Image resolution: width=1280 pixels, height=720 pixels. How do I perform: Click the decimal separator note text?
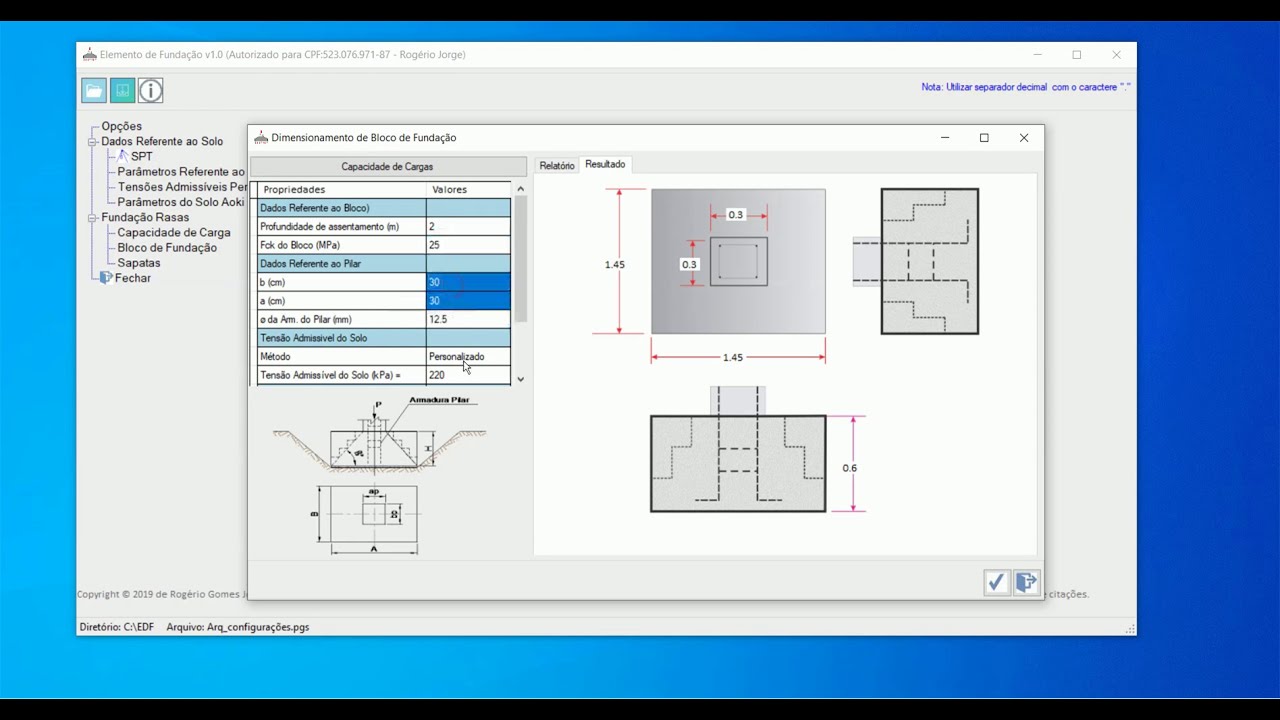point(1026,87)
